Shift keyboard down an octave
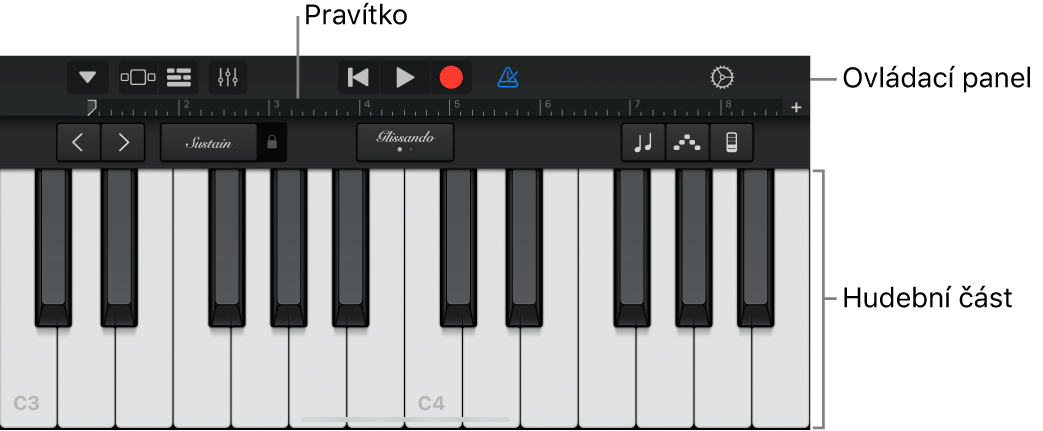 78,142
